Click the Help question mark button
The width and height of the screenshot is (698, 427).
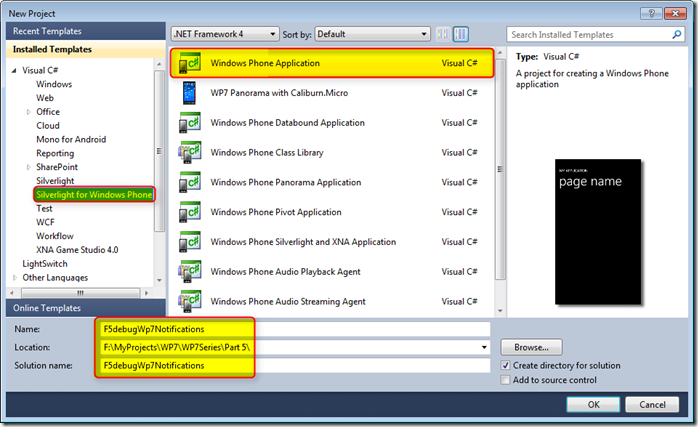651,13
